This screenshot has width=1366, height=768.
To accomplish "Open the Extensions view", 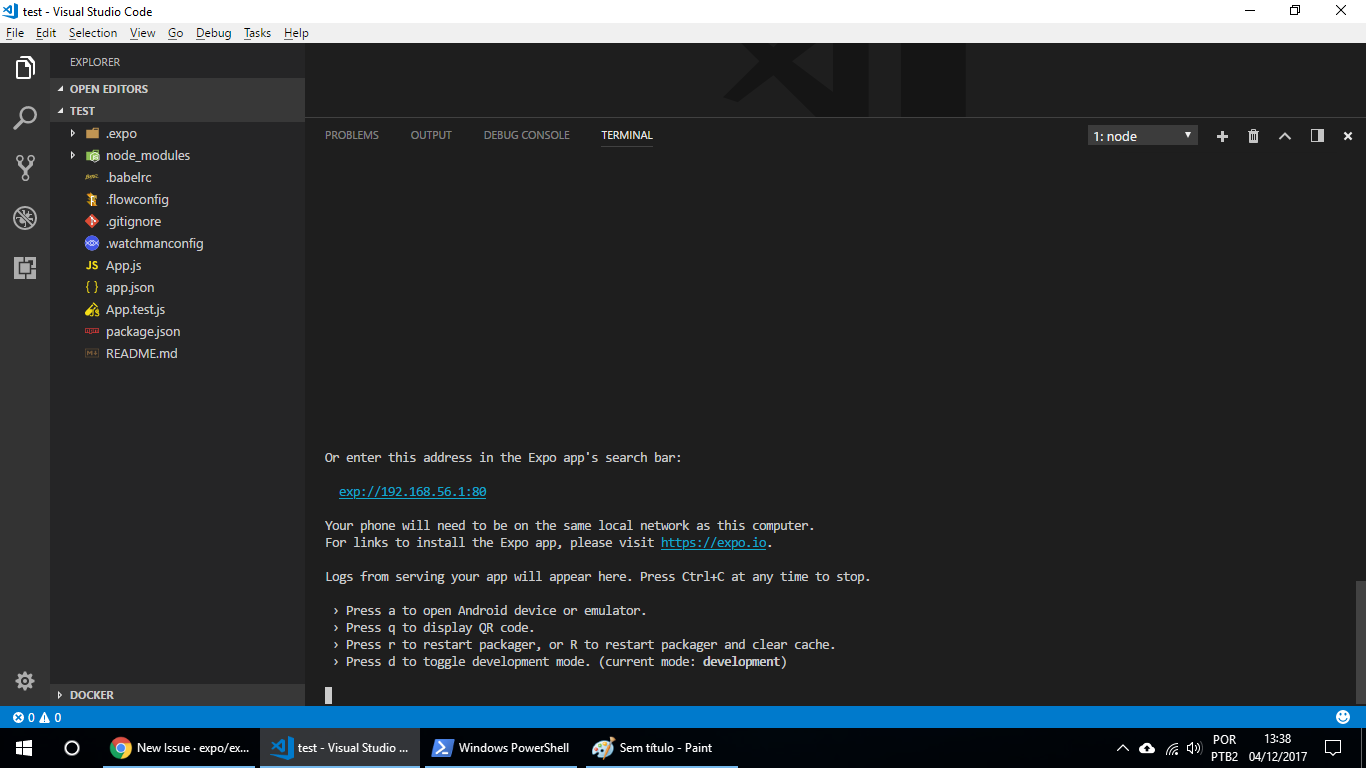I will click(x=24, y=268).
